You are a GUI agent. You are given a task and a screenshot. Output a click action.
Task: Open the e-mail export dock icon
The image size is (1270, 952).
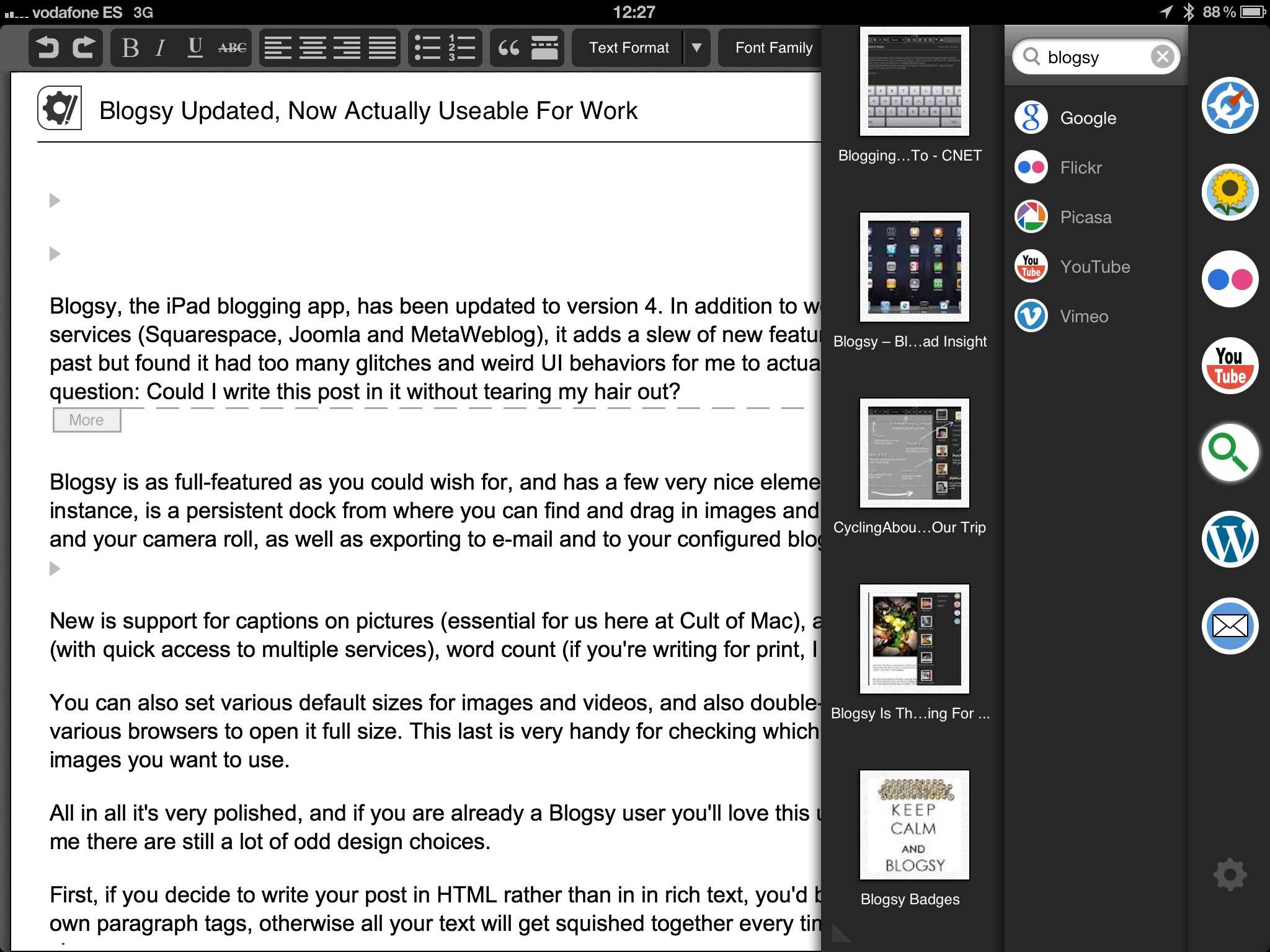(x=1229, y=626)
